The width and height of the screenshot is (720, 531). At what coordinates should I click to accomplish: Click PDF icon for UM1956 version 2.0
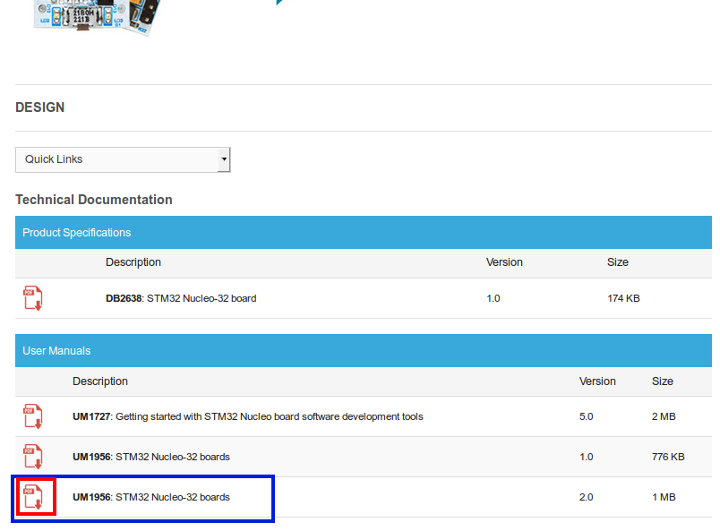point(34,497)
